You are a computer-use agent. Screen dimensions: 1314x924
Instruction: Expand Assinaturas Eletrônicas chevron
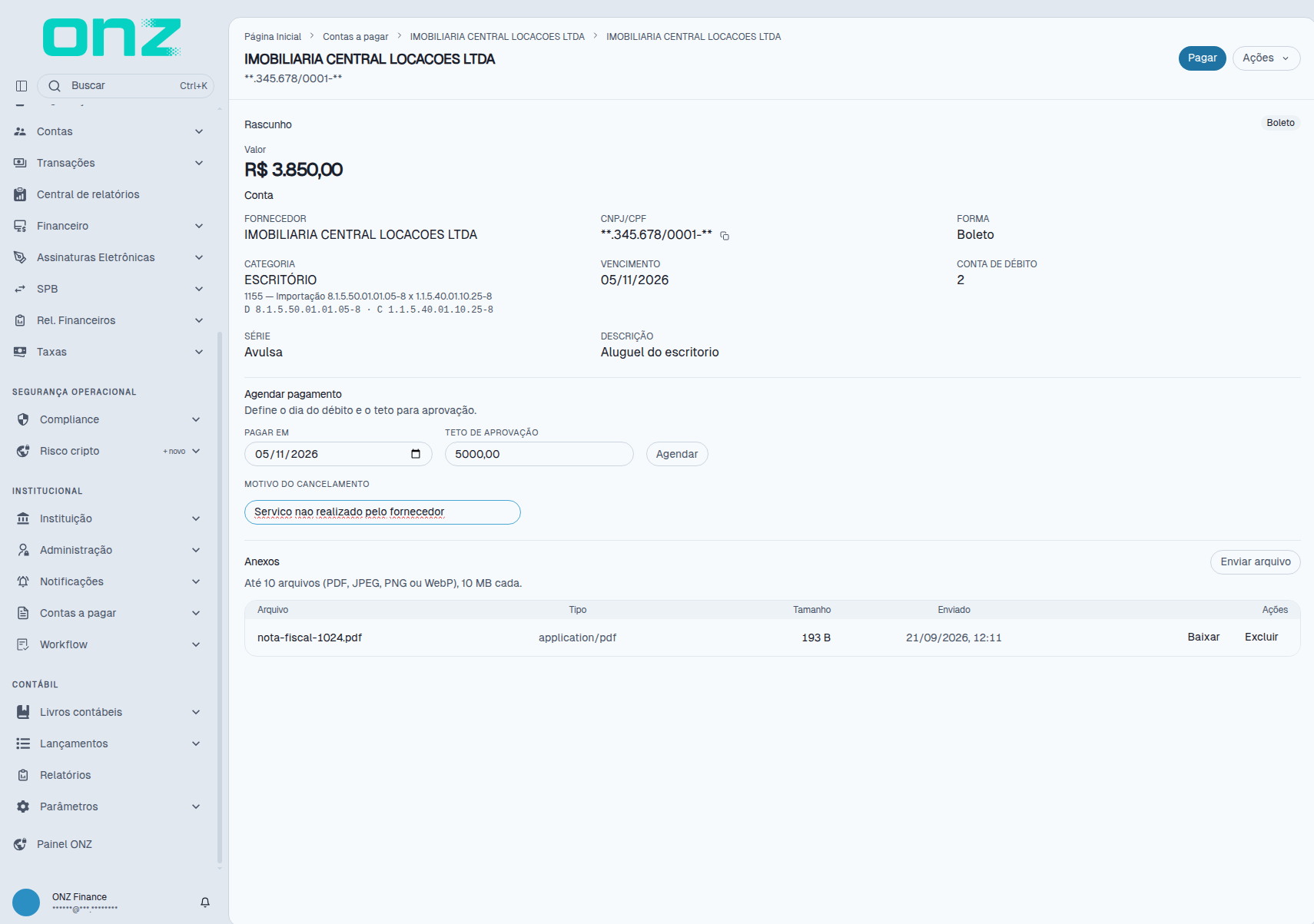pos(199,257)
